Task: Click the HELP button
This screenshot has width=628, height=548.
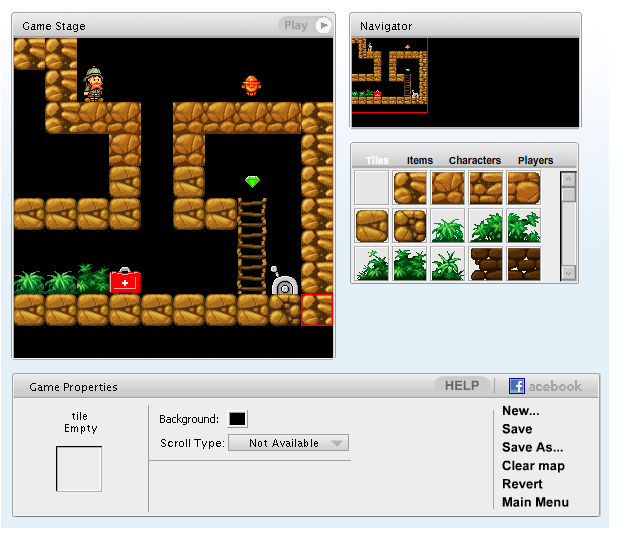Action: (x=462, y=386)
